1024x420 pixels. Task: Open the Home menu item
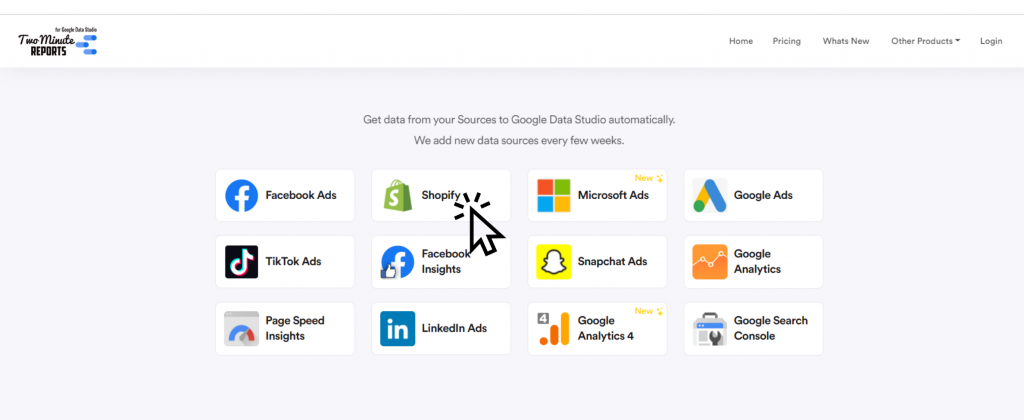(741, 41)
